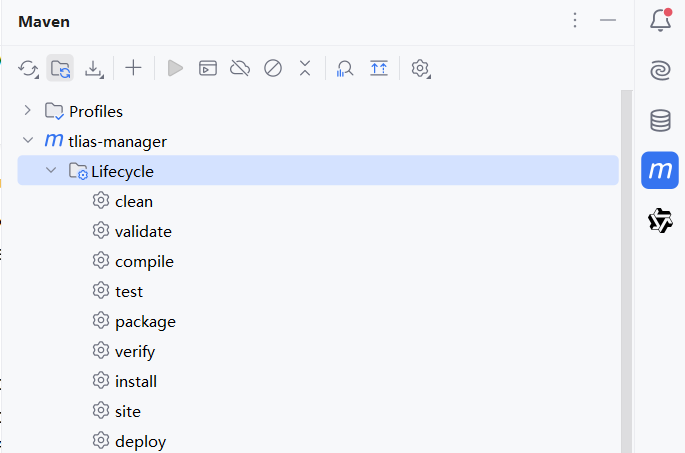Run Maven build play icon
685x453 pixels.
click(175, 68)
